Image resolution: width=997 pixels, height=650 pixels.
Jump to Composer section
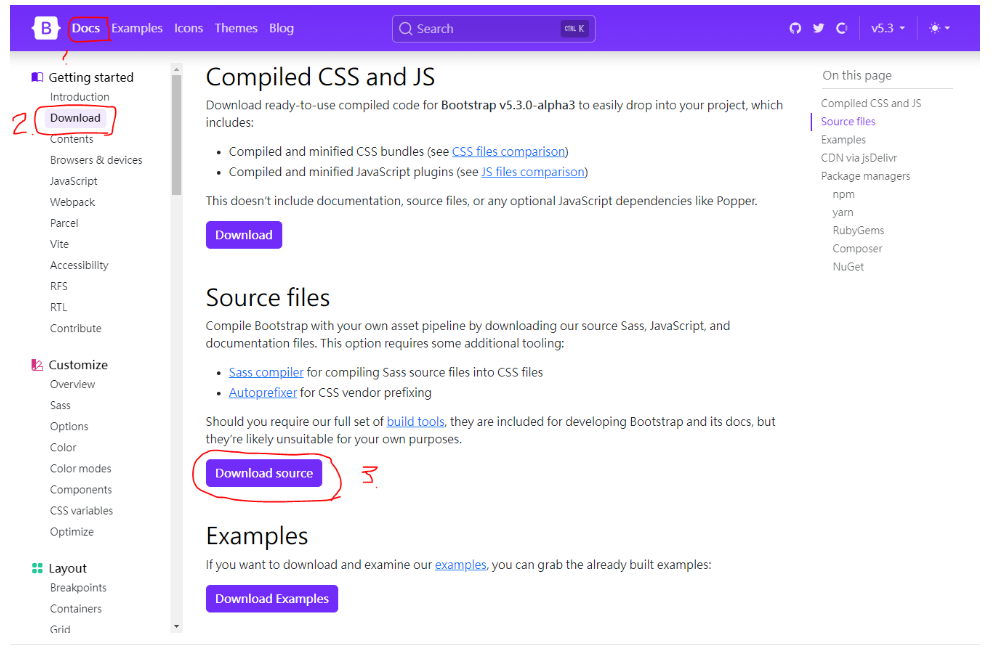click(x=857, y=248)
